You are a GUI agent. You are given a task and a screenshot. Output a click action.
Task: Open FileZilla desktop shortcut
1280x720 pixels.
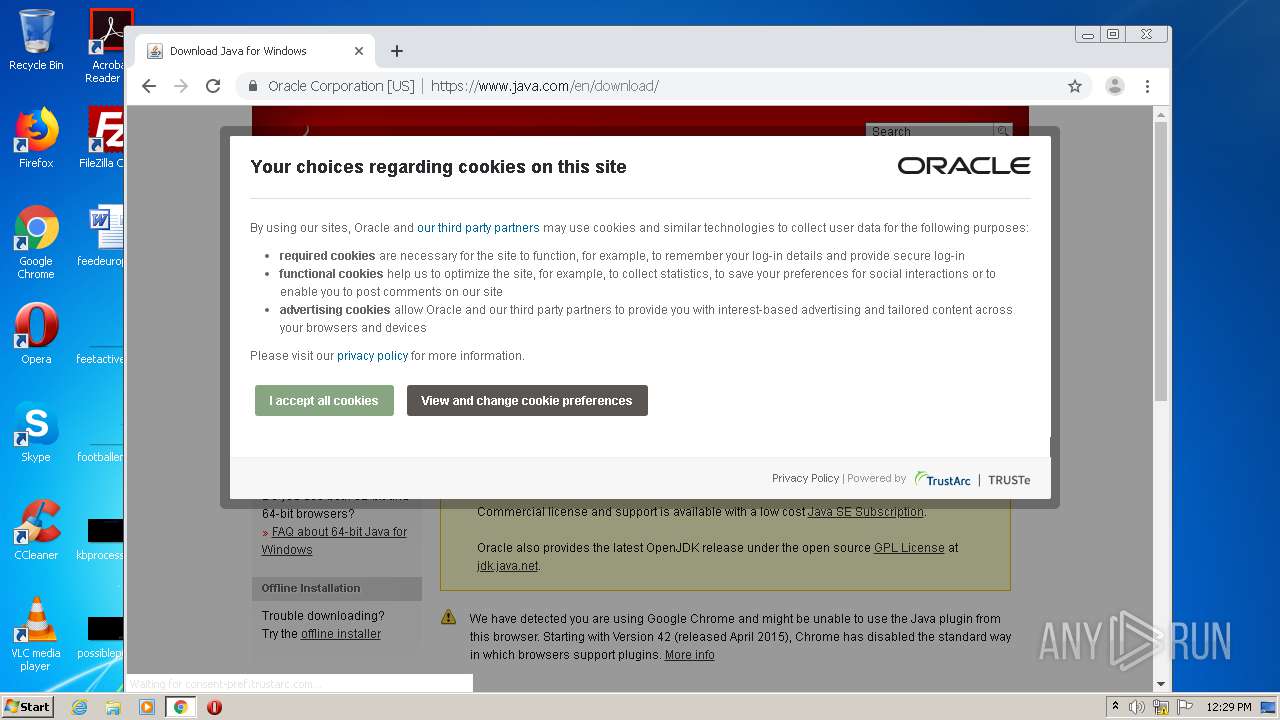pos(102,138)
